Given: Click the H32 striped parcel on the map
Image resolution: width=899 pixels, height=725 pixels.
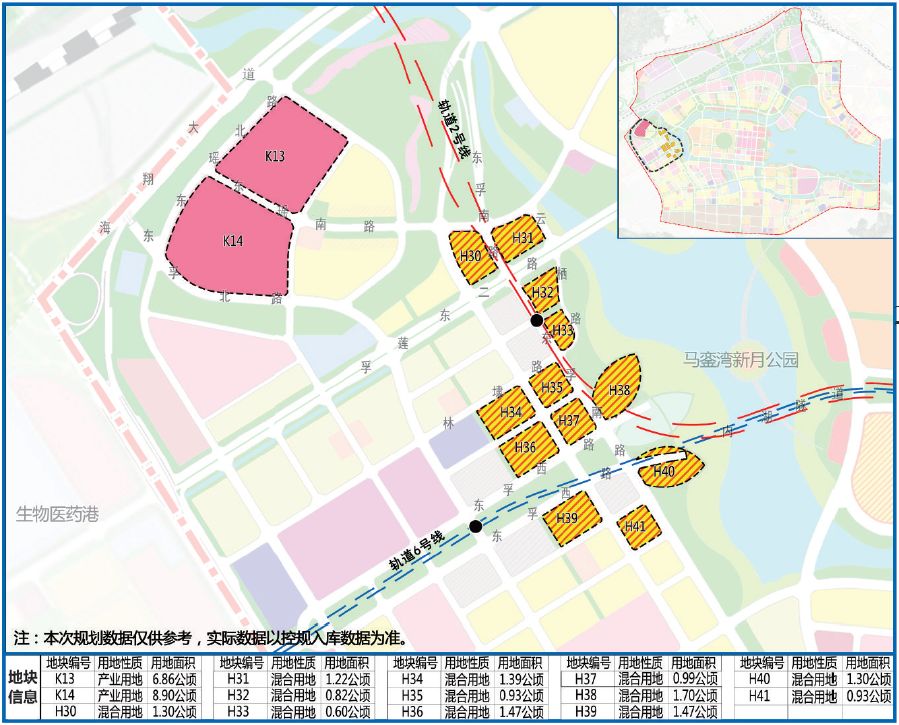Looking at the screenshot, I should click(542, 290).
